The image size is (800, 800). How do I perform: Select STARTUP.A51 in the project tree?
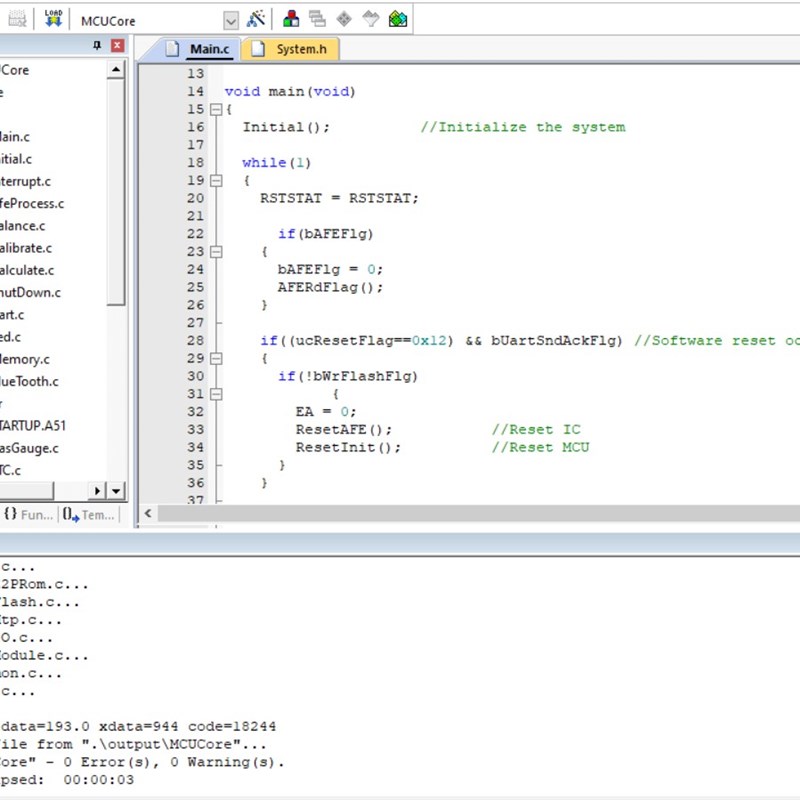click(x=33, y=426)
